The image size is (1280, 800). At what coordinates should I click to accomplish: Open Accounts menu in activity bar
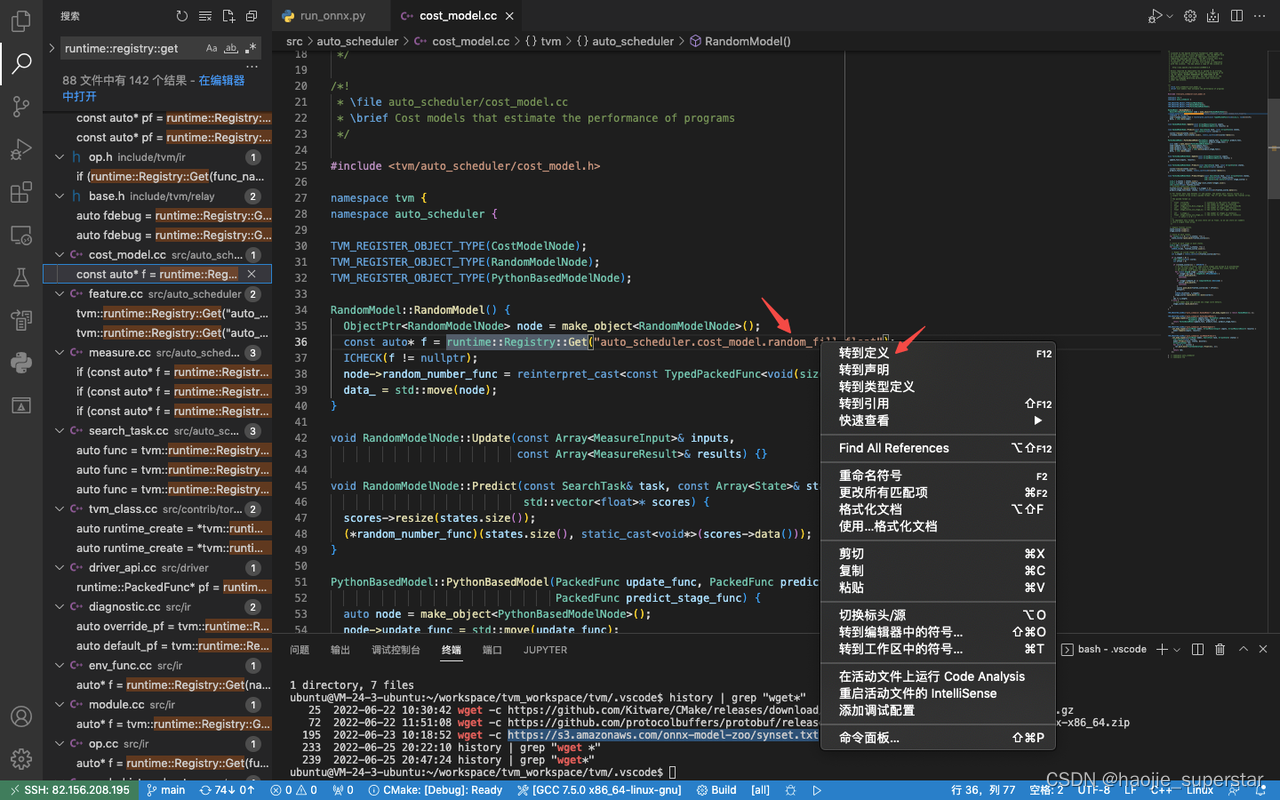(21, 716)
